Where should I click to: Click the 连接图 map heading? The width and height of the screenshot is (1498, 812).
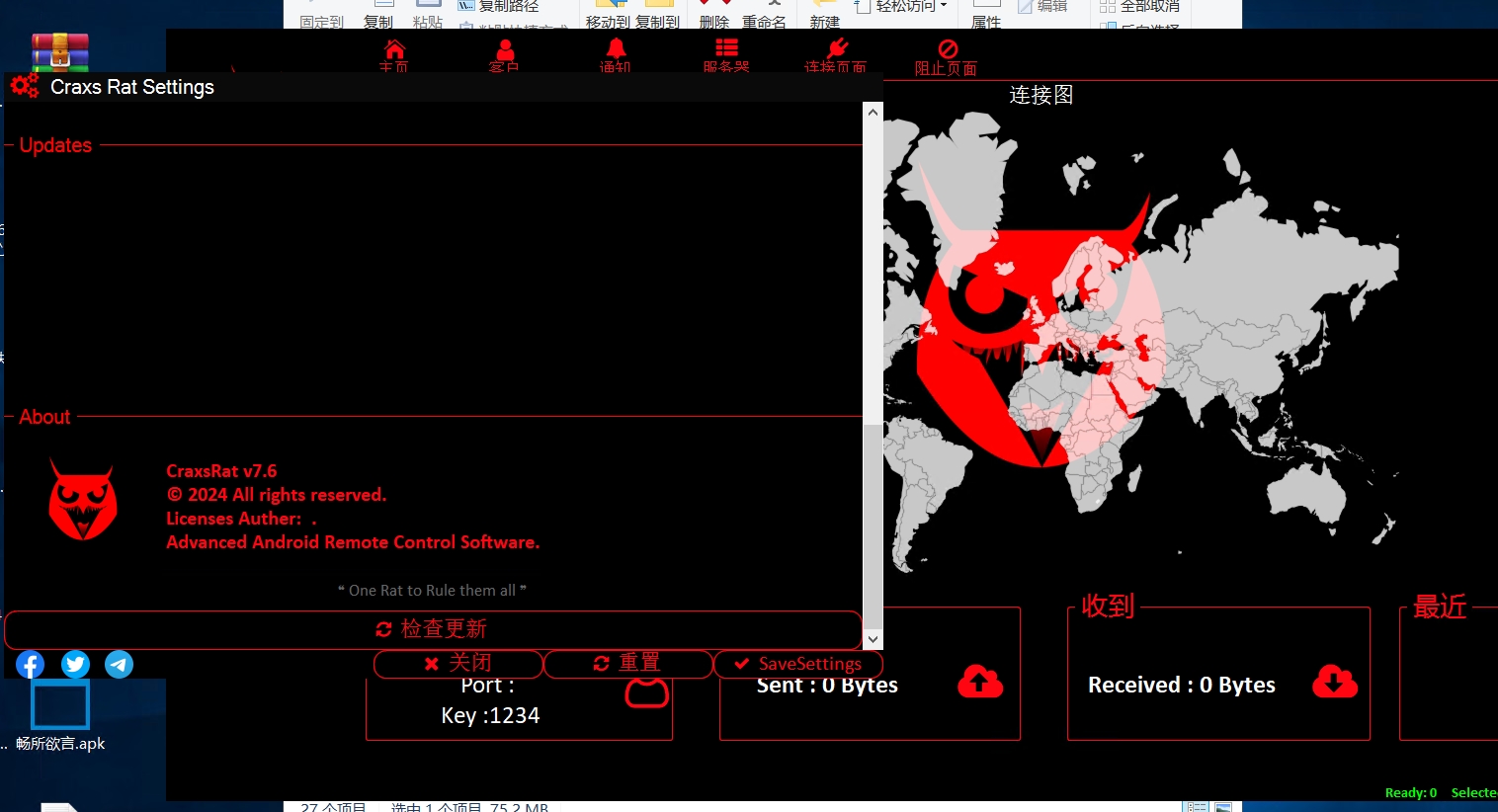pos(1041,95)
